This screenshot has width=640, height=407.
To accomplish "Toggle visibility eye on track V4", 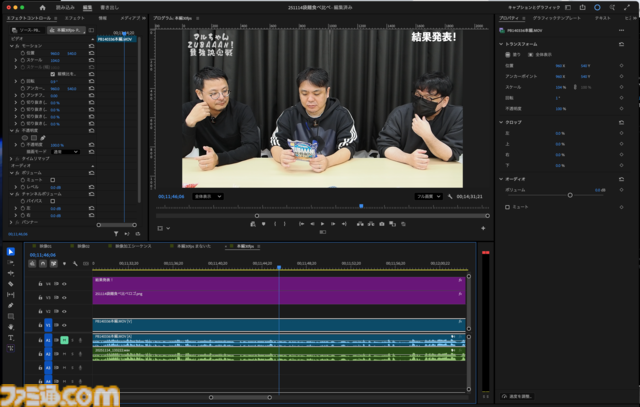I will [x=64, y=283].
